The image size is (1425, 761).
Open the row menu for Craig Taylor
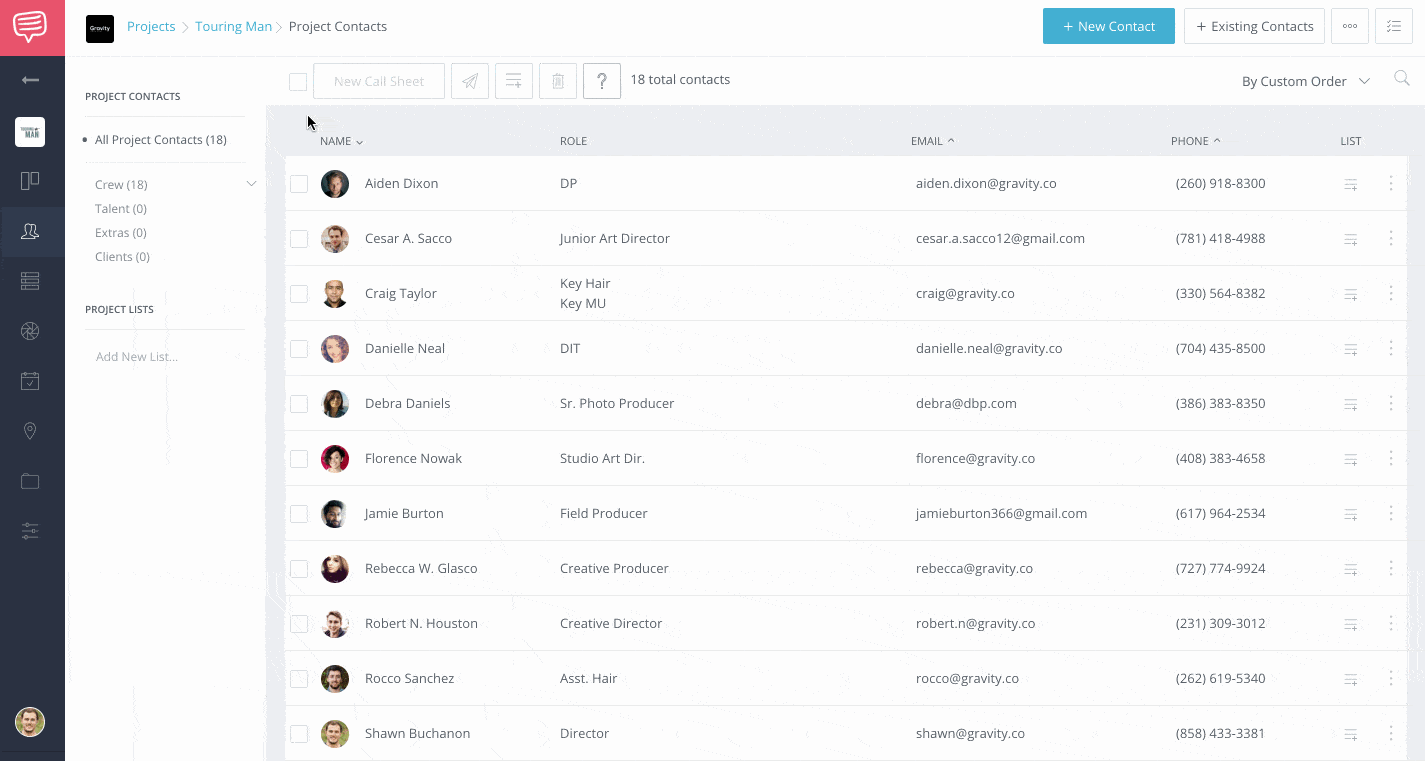tap(1391, 293)
